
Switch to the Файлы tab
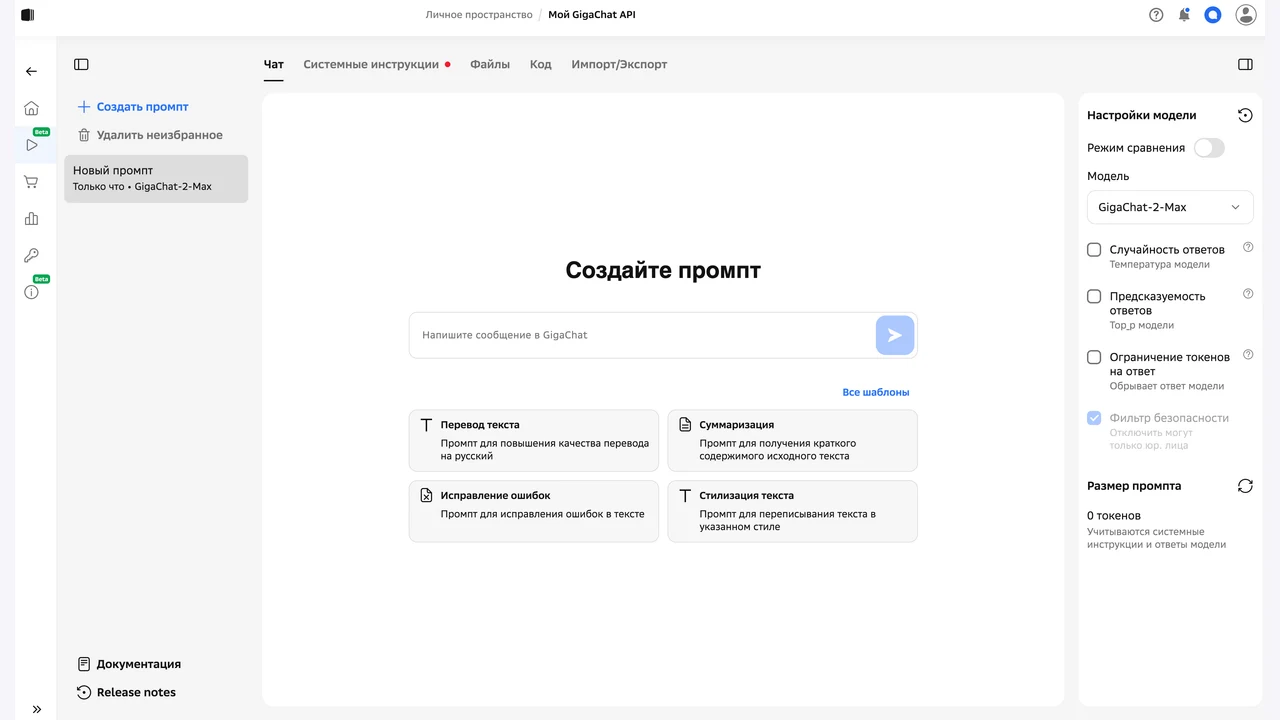click(490, 64)
